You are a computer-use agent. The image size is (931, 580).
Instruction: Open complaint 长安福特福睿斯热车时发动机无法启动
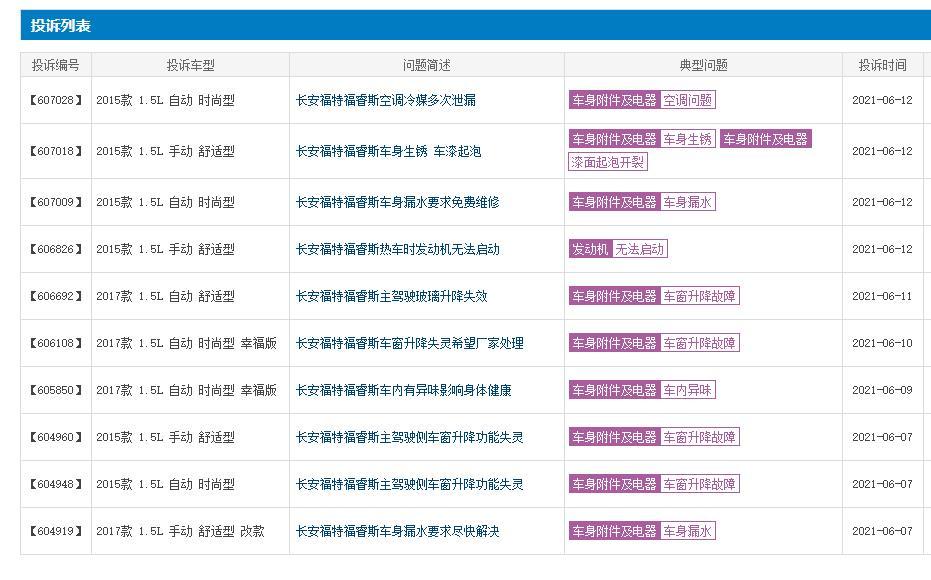coord(397,249)
